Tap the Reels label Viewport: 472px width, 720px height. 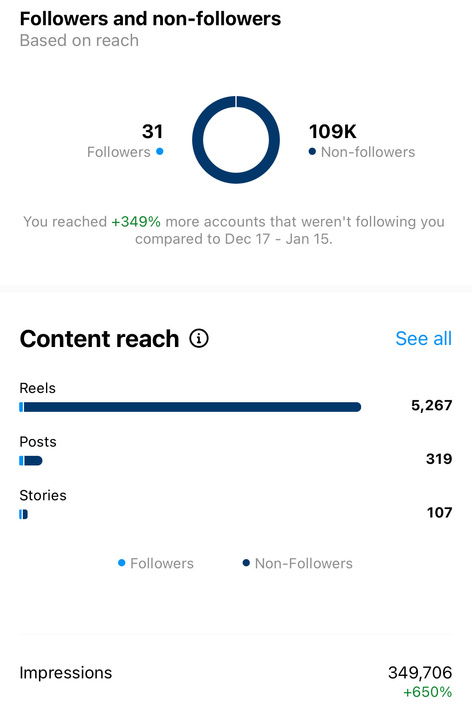pyautogui.click(x=37, y=388)
